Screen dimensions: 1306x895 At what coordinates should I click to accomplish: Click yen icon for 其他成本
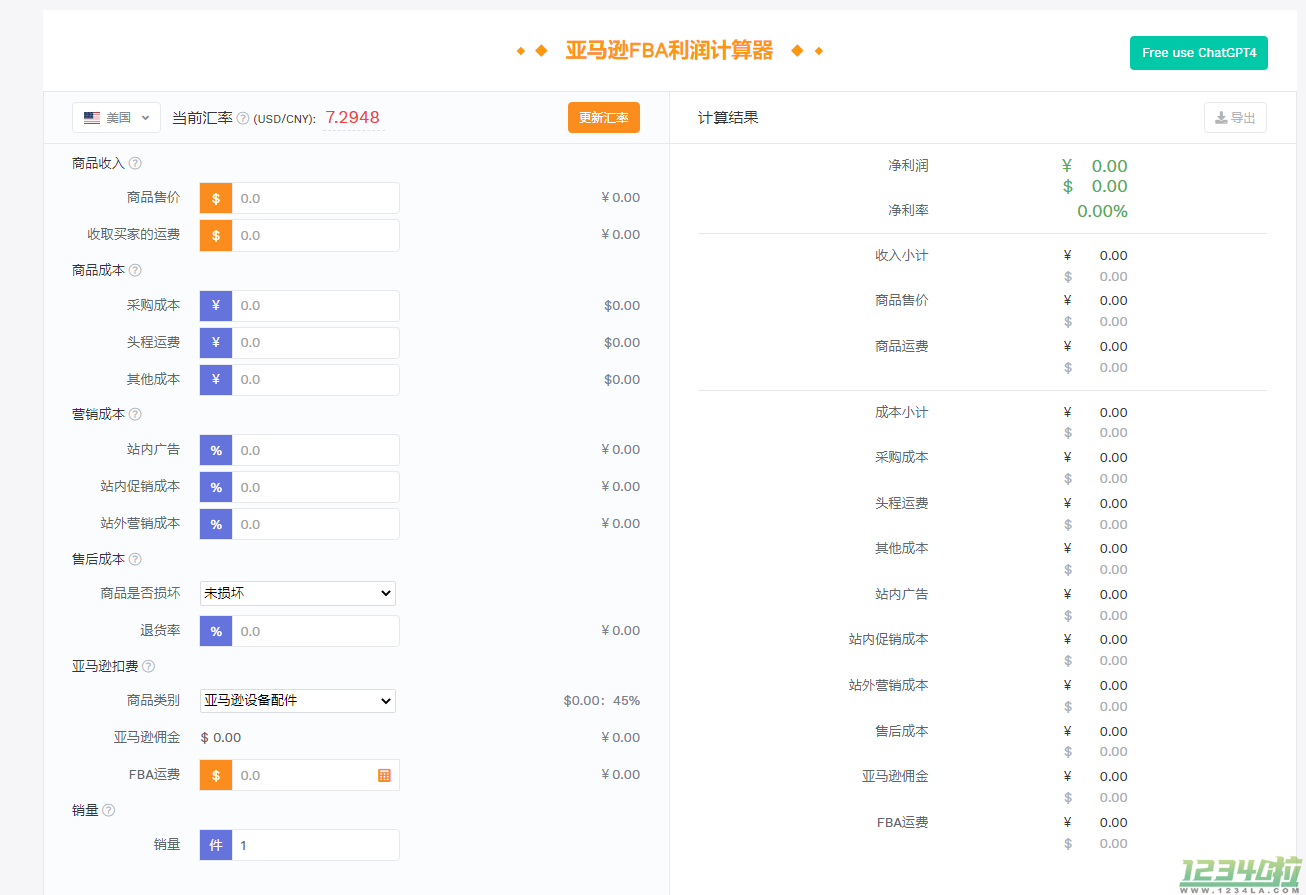tap(216, 380)
